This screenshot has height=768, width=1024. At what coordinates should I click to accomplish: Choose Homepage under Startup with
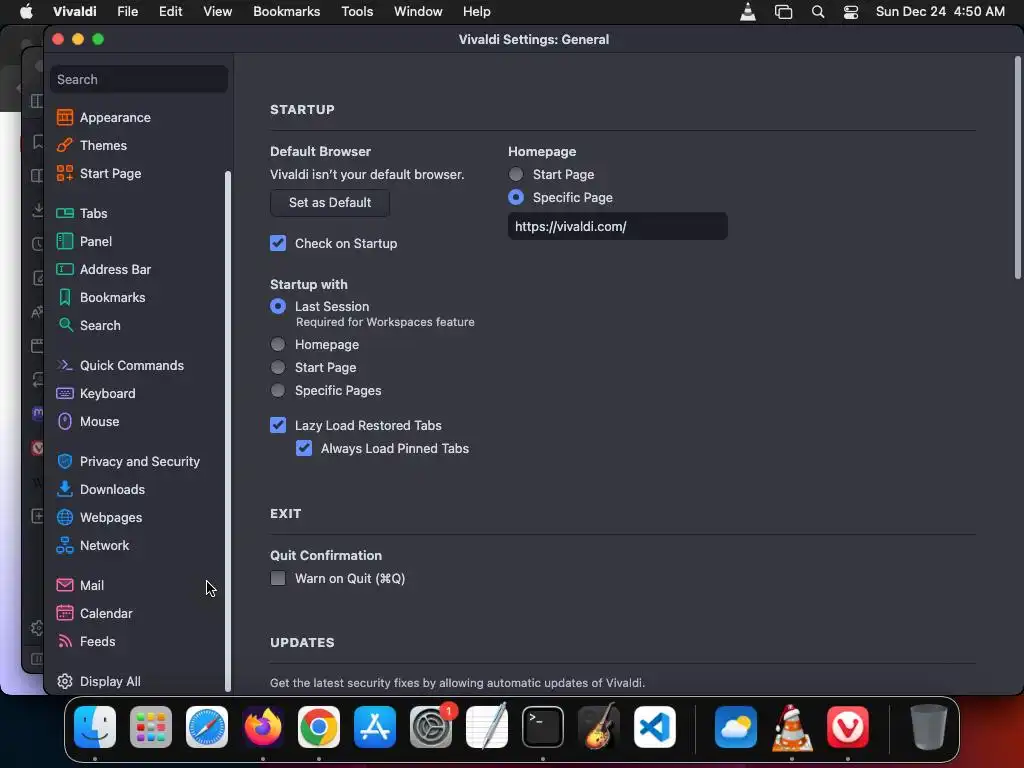pos(278,344)
